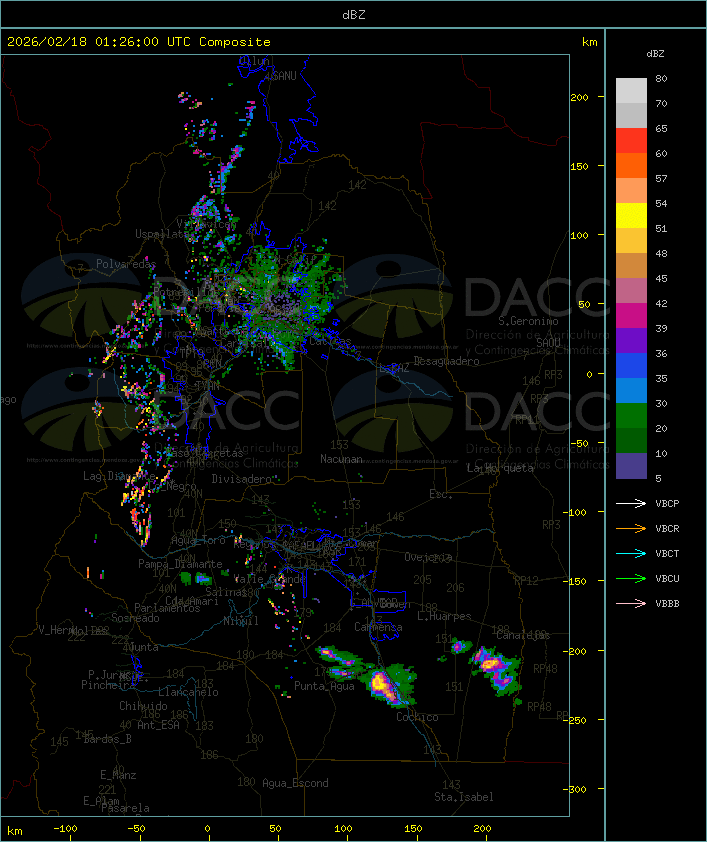Click the L.Huarpes map label
This screenshot has width=707, height=842.
(x=444, y=616)
